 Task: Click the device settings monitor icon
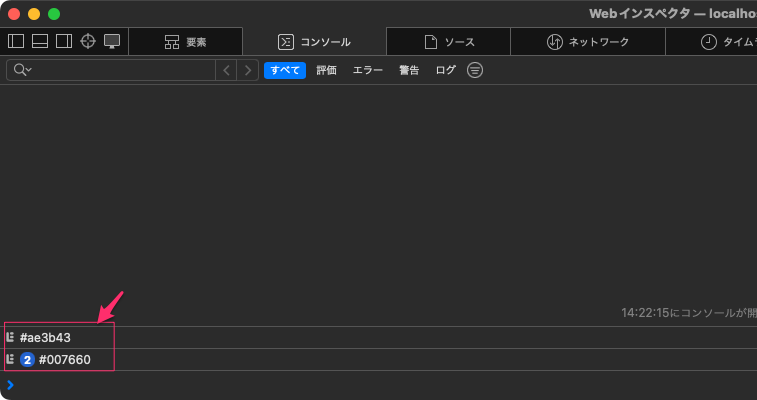pos(112,42)
